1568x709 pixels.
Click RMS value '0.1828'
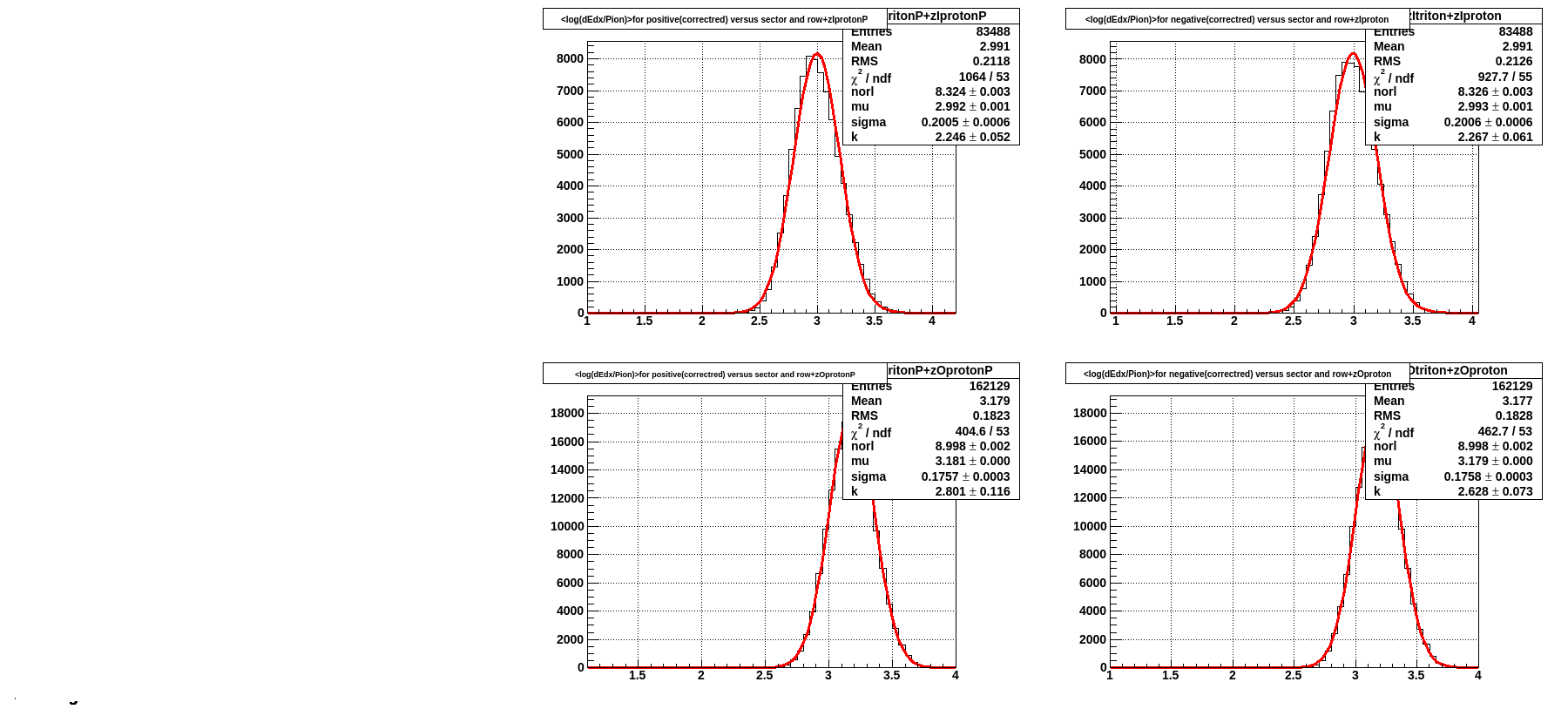pos(1514,415)
